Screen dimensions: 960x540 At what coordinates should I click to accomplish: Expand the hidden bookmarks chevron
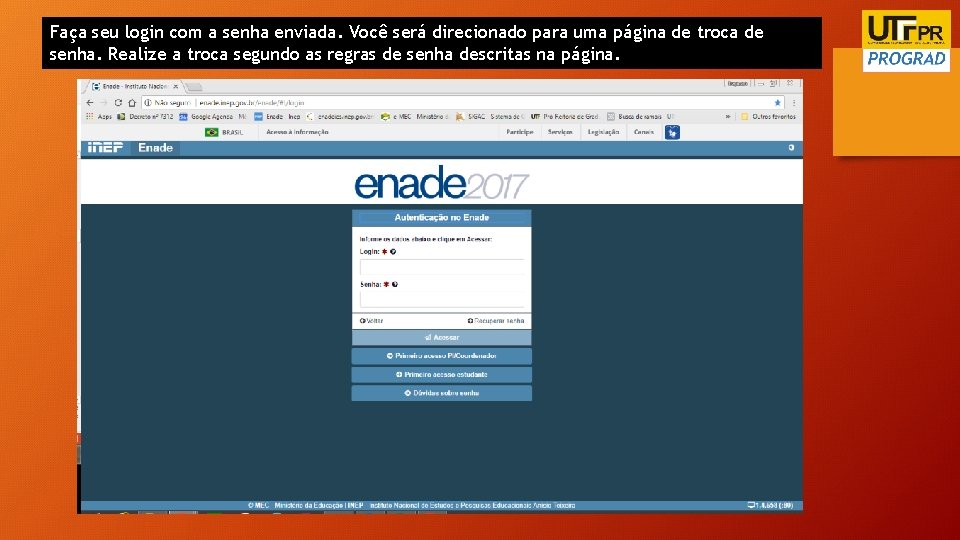(728, 116)
